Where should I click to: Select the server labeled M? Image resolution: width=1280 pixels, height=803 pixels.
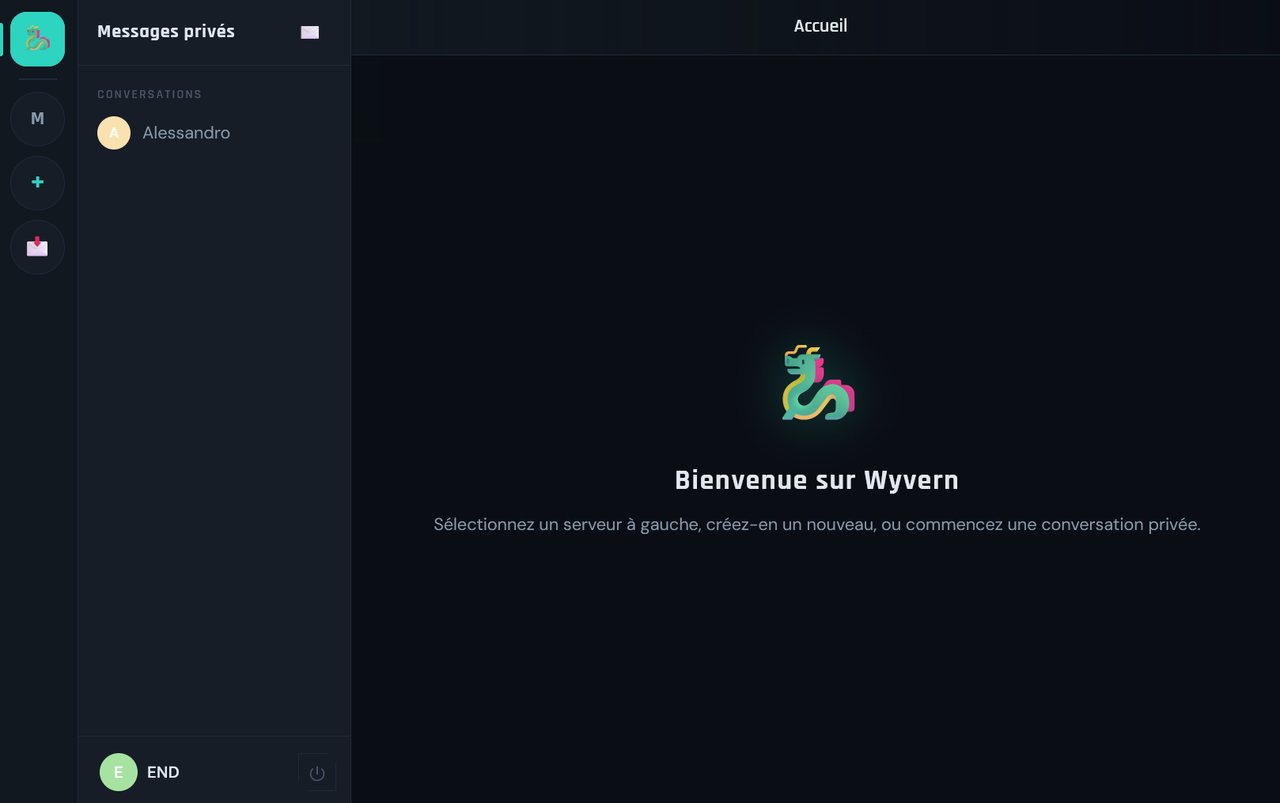(38, 119)
